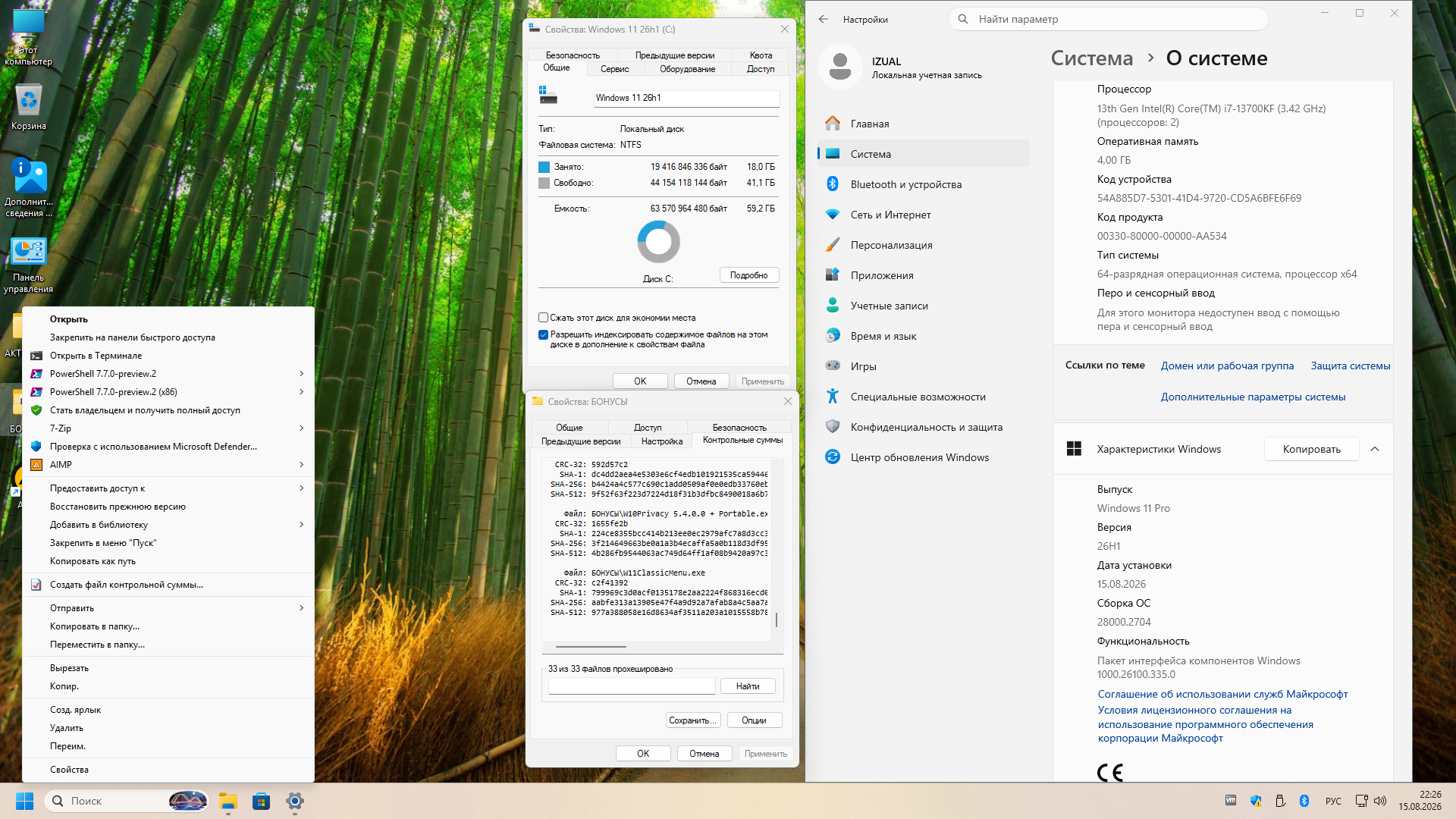Collapse the Характеристики Windows section chevron
Viewport: 1456px width, 819px height.
1375,449
